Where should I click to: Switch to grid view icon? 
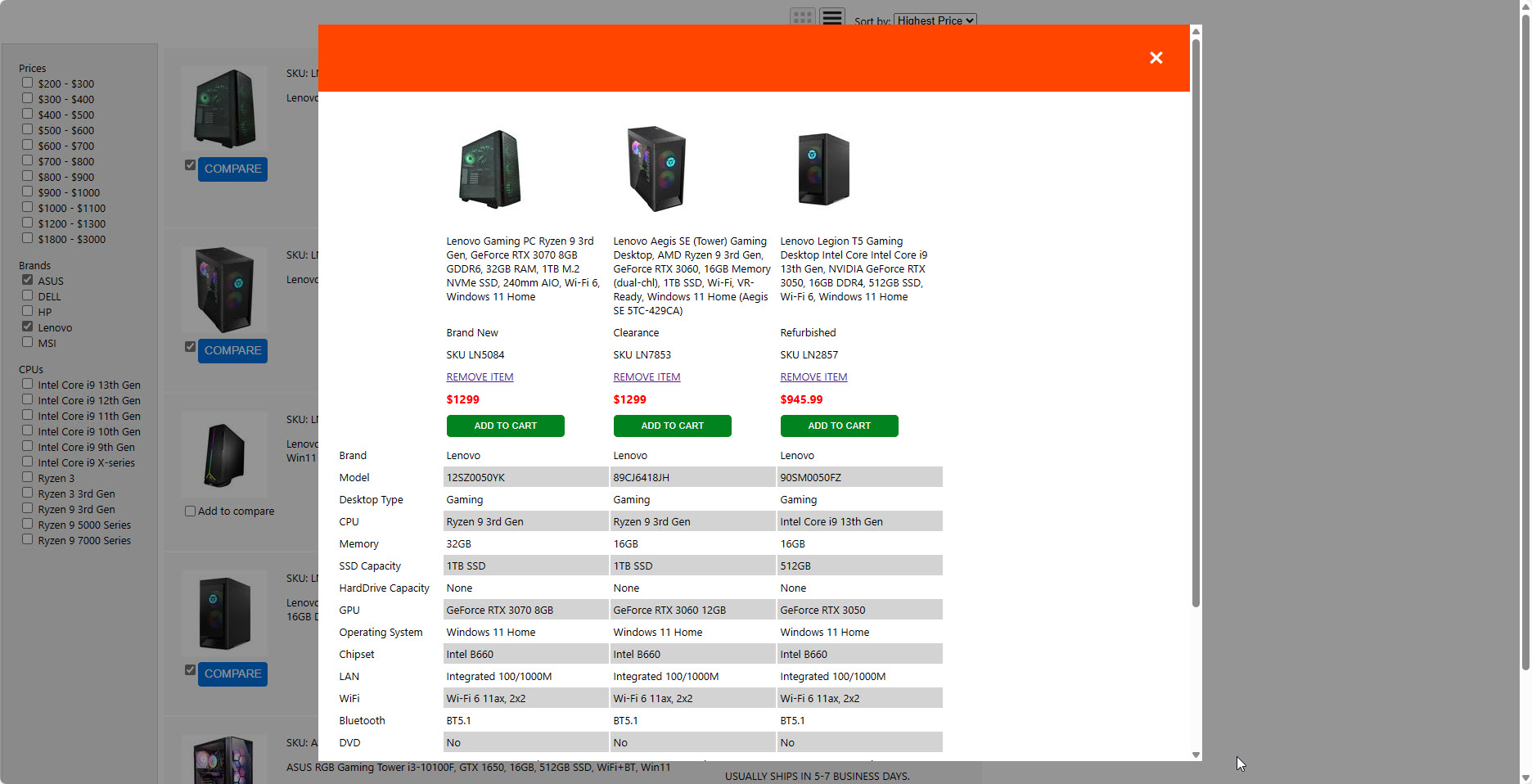[803, 17]
